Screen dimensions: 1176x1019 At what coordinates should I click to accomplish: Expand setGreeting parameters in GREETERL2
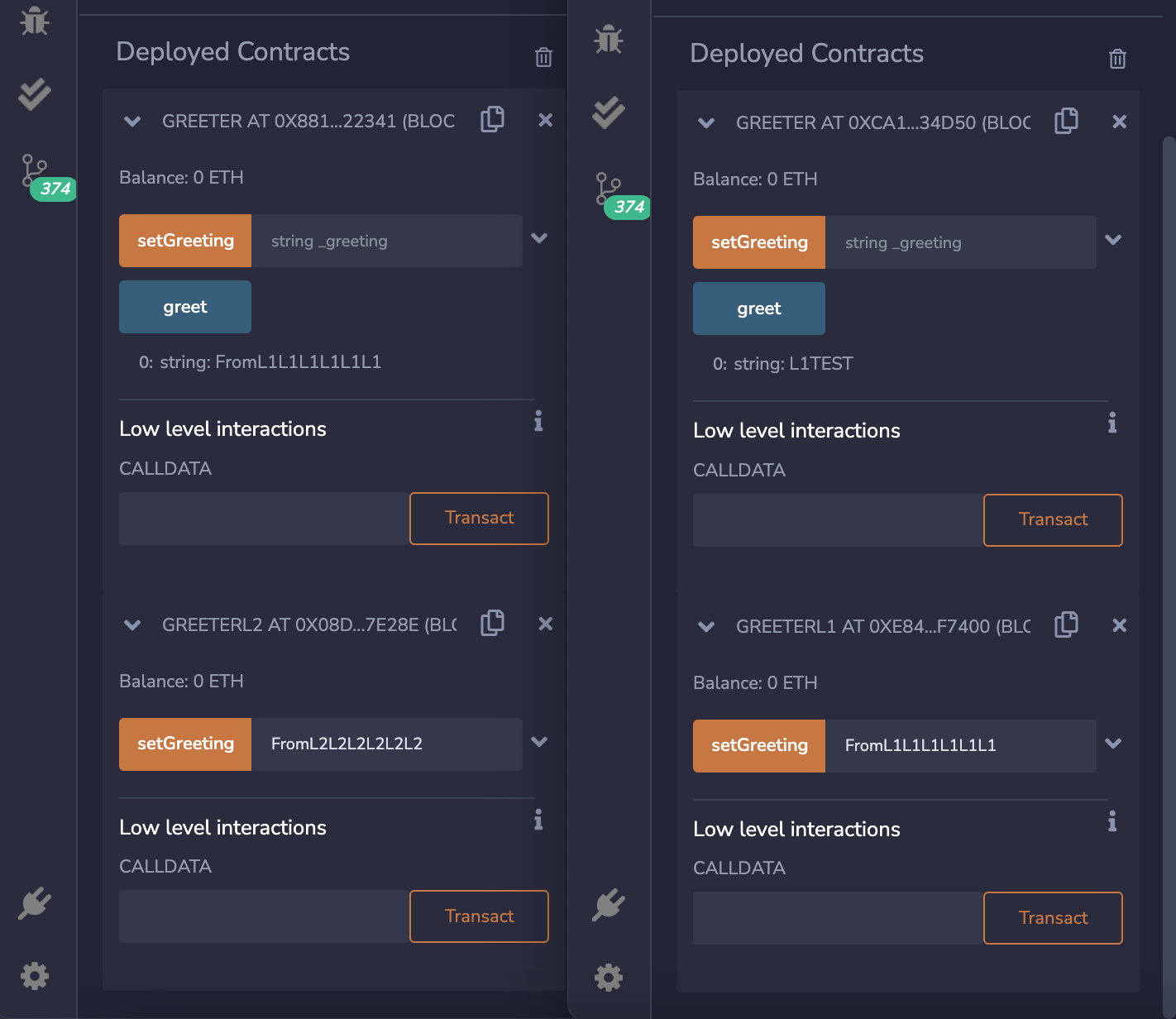point(539,742)
